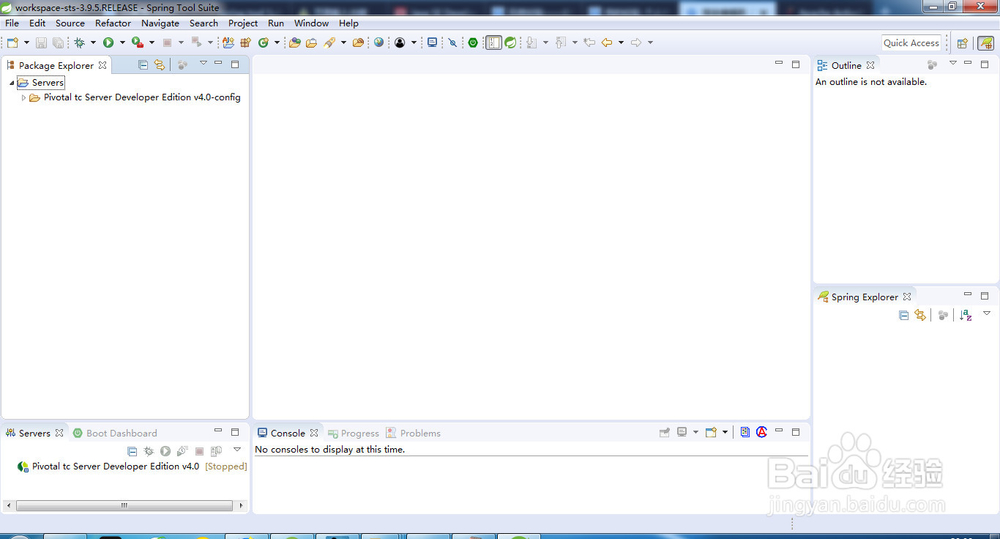
Task: Click the Servers view horizontal scrollbar
Action: click(124, 505)
